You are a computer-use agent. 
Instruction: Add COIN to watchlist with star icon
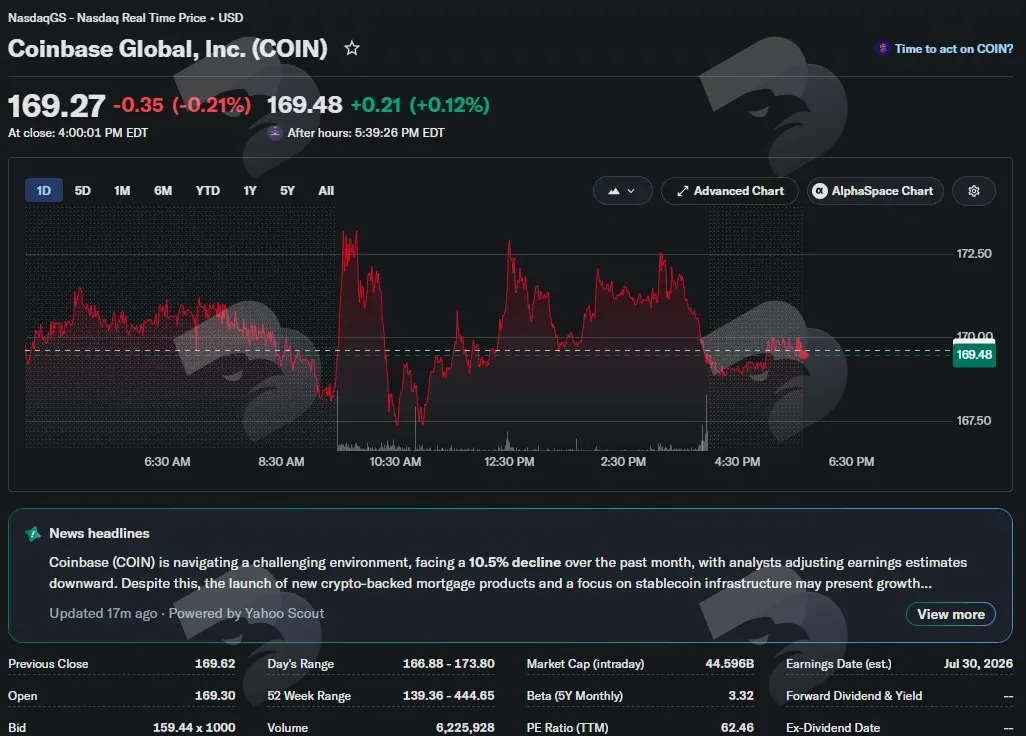[x=352, y=48]
